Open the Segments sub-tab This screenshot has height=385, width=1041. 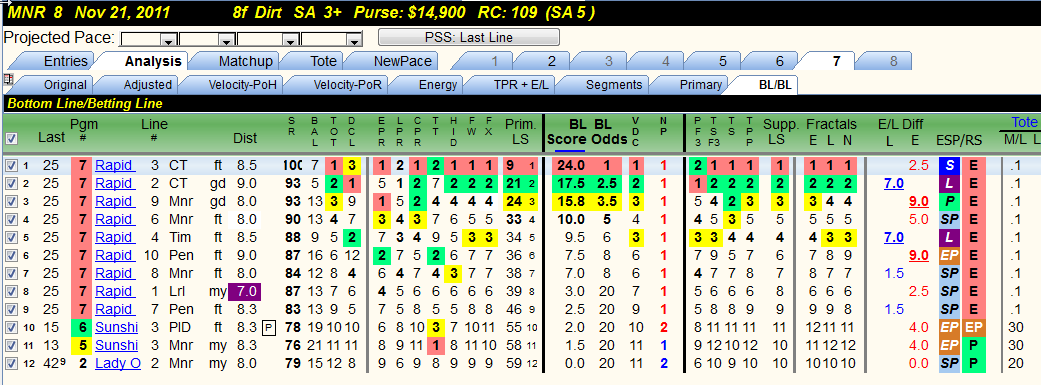pyautogui.click(x=614, y=85)
